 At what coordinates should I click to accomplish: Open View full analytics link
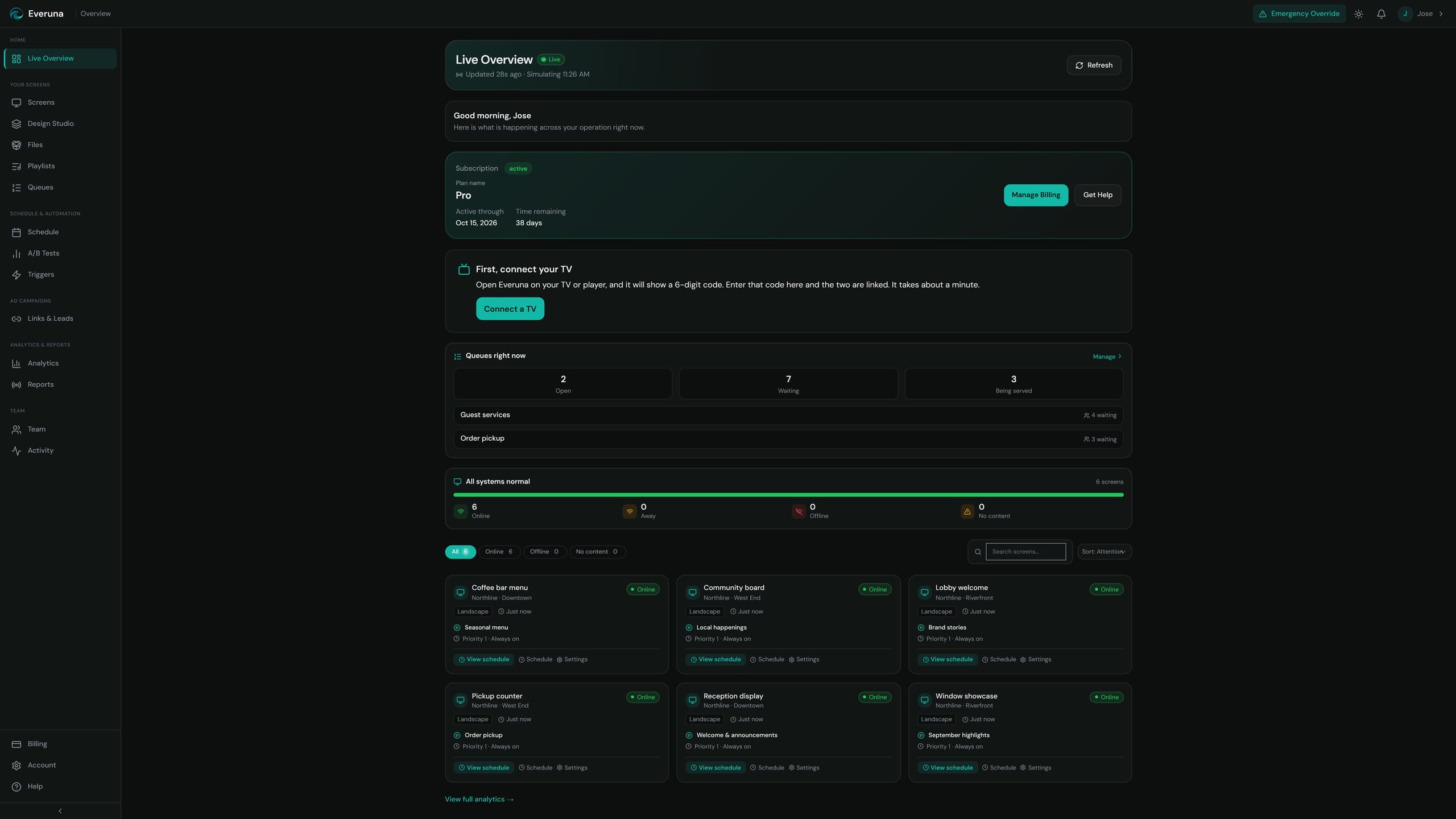click(x=479, y=799)
